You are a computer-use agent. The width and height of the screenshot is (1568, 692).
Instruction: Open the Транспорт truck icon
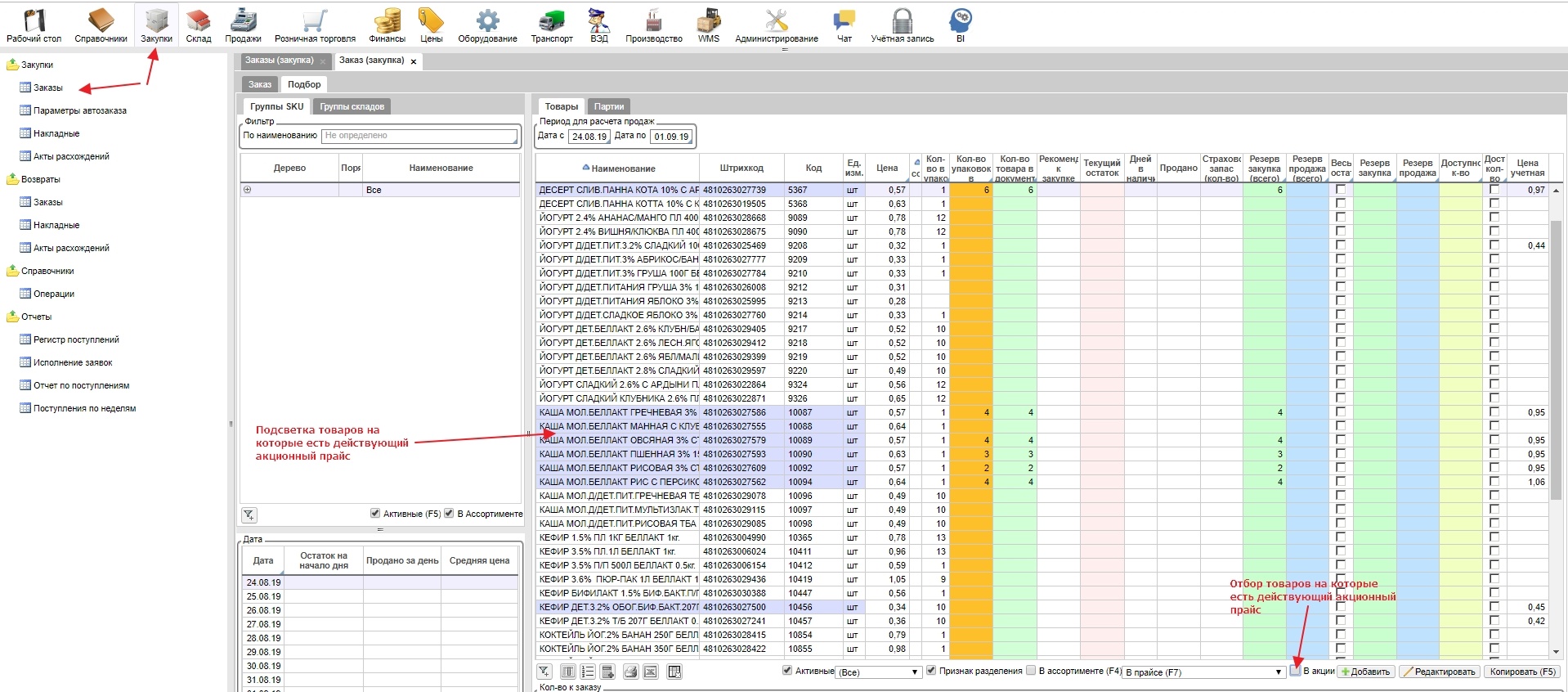pyautogui.click(x=552, y=25)
